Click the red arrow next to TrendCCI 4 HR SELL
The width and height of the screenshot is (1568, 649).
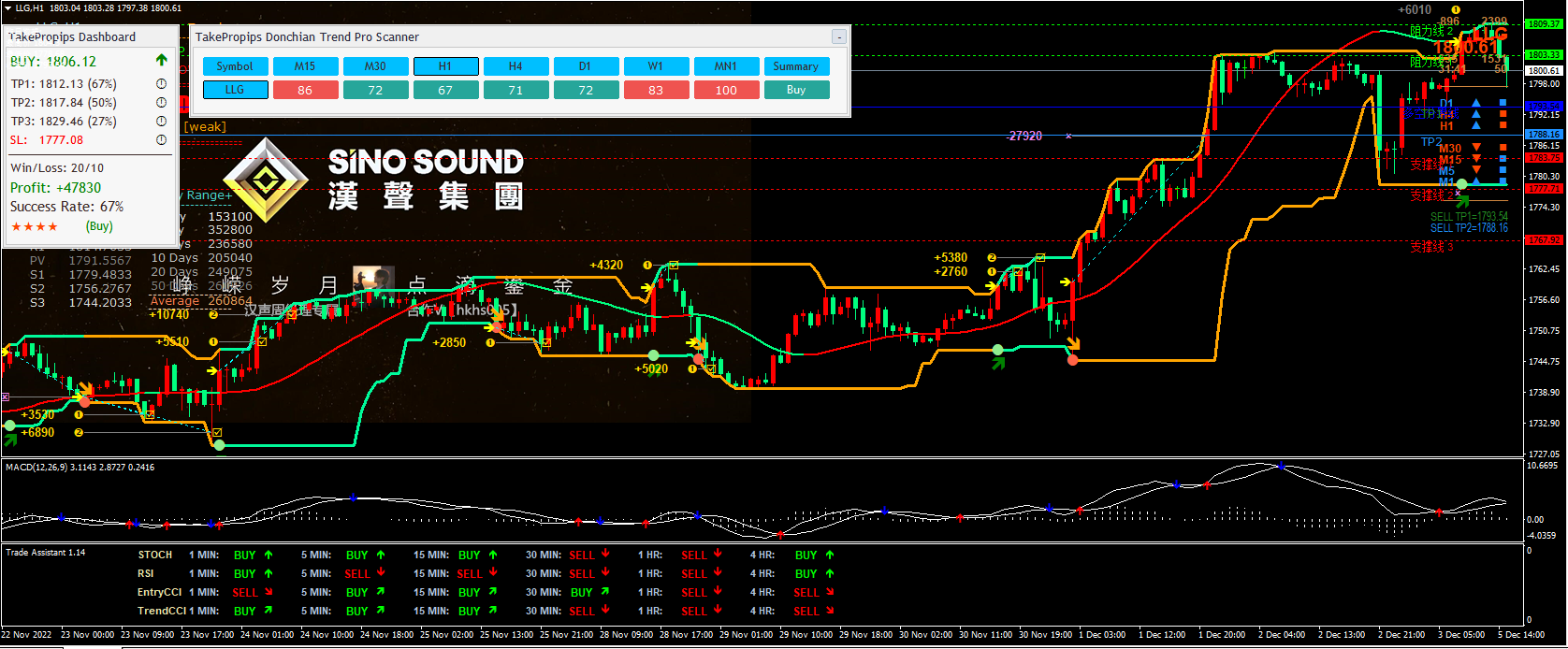[x=830, y=611]
